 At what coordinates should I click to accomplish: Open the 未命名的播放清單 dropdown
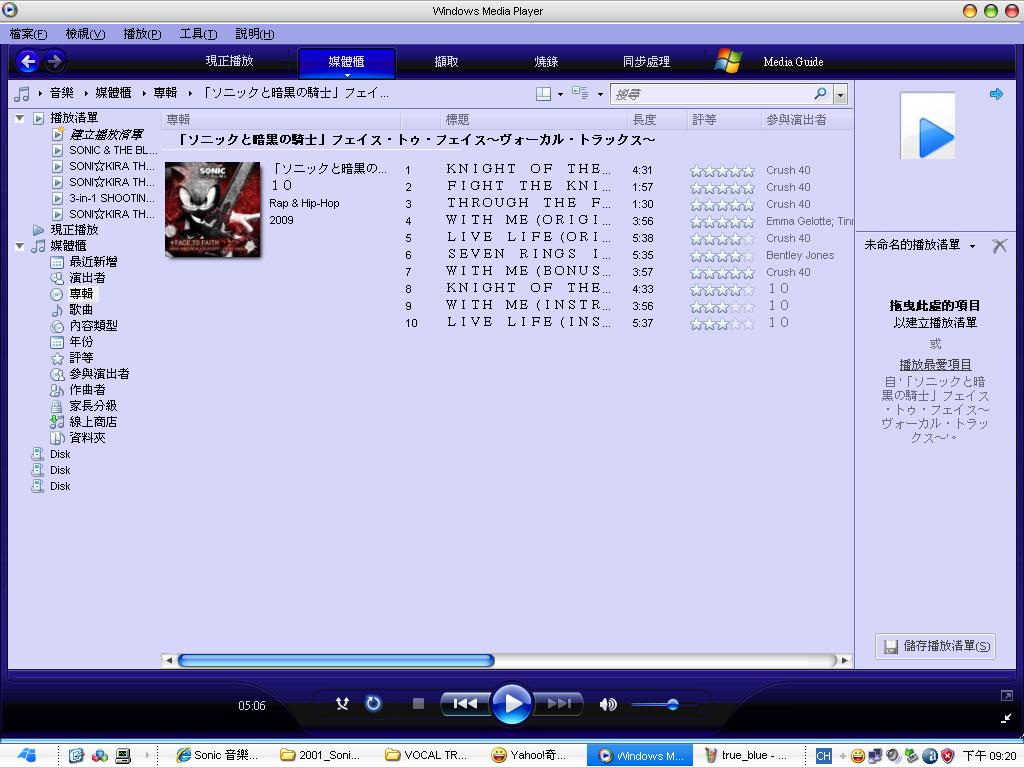point(972,246)
